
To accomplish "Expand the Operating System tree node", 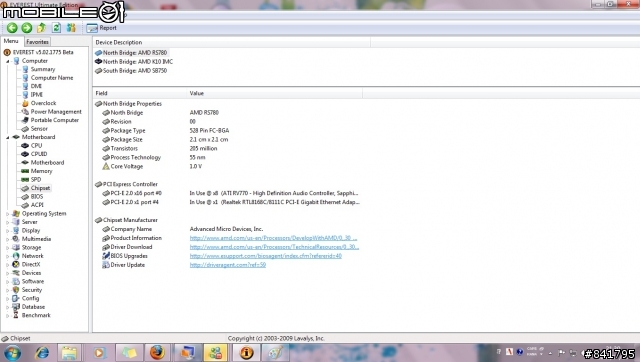I will [7, 214].
